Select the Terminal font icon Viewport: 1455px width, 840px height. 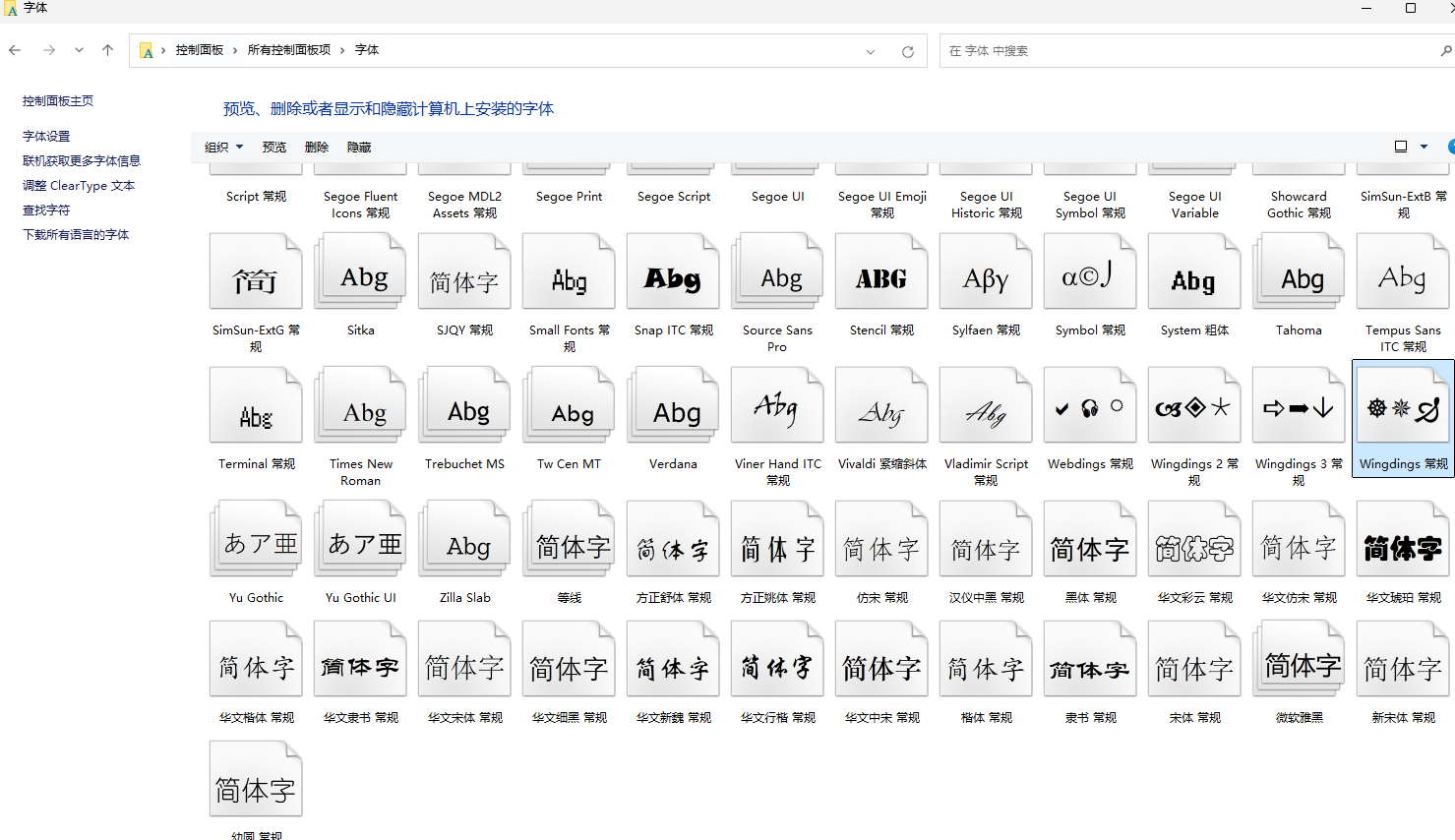[256, 407]
